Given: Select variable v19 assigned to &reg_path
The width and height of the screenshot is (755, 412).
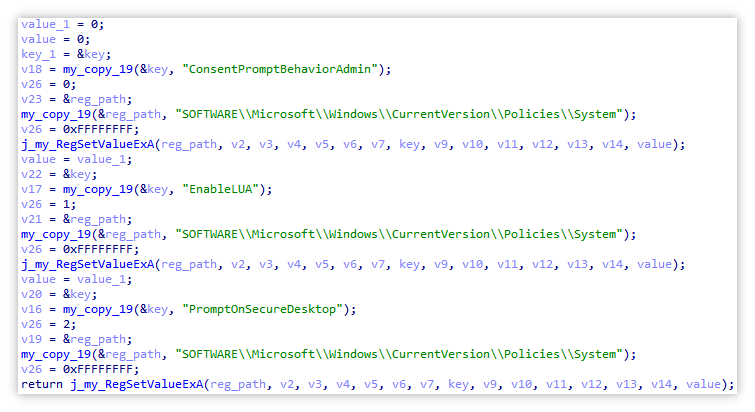Looking at the screenshot, I should 32,339.
